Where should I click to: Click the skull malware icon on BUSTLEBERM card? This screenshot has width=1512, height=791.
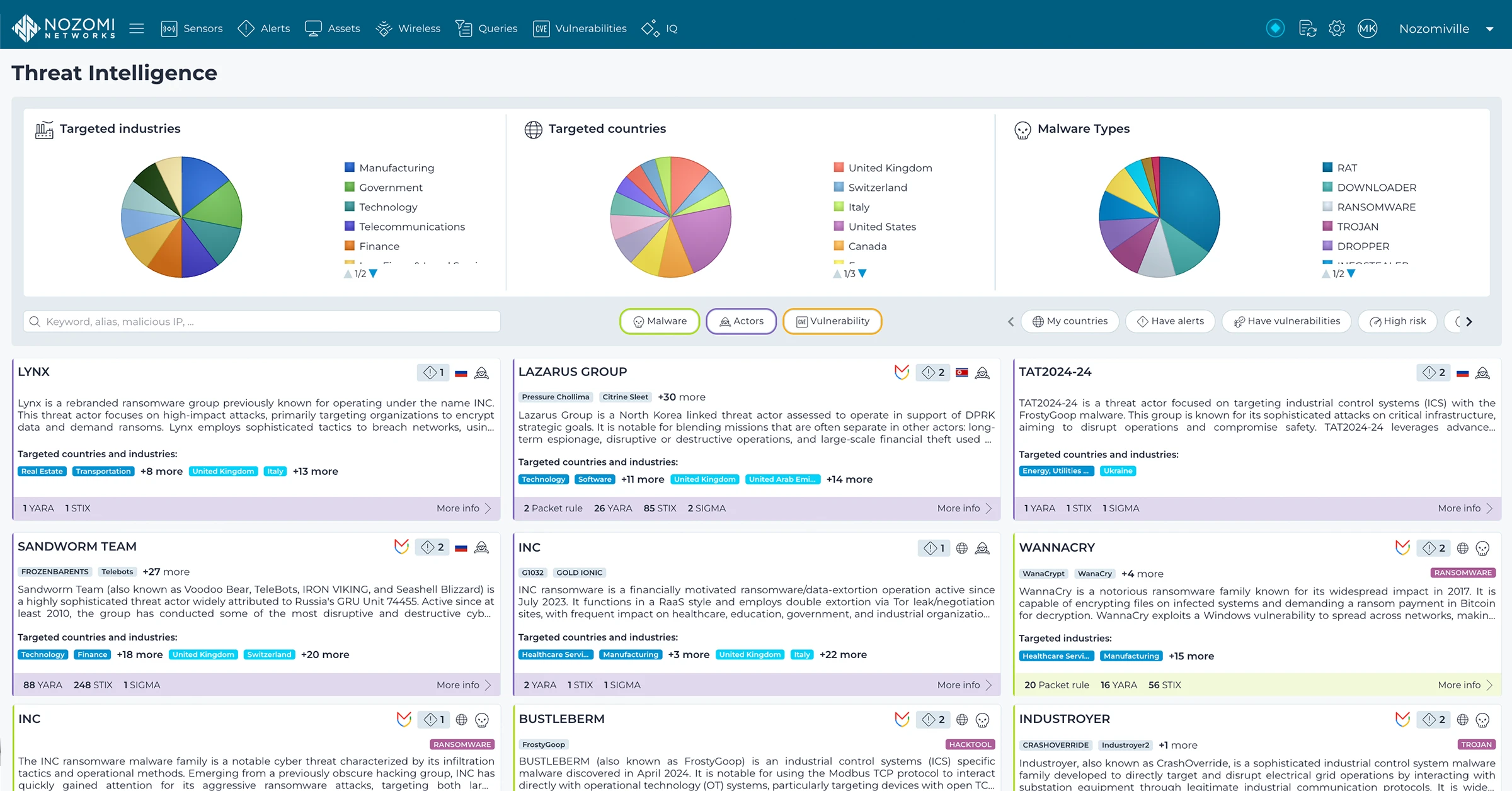pyautogui.click(x=982, y=720)
